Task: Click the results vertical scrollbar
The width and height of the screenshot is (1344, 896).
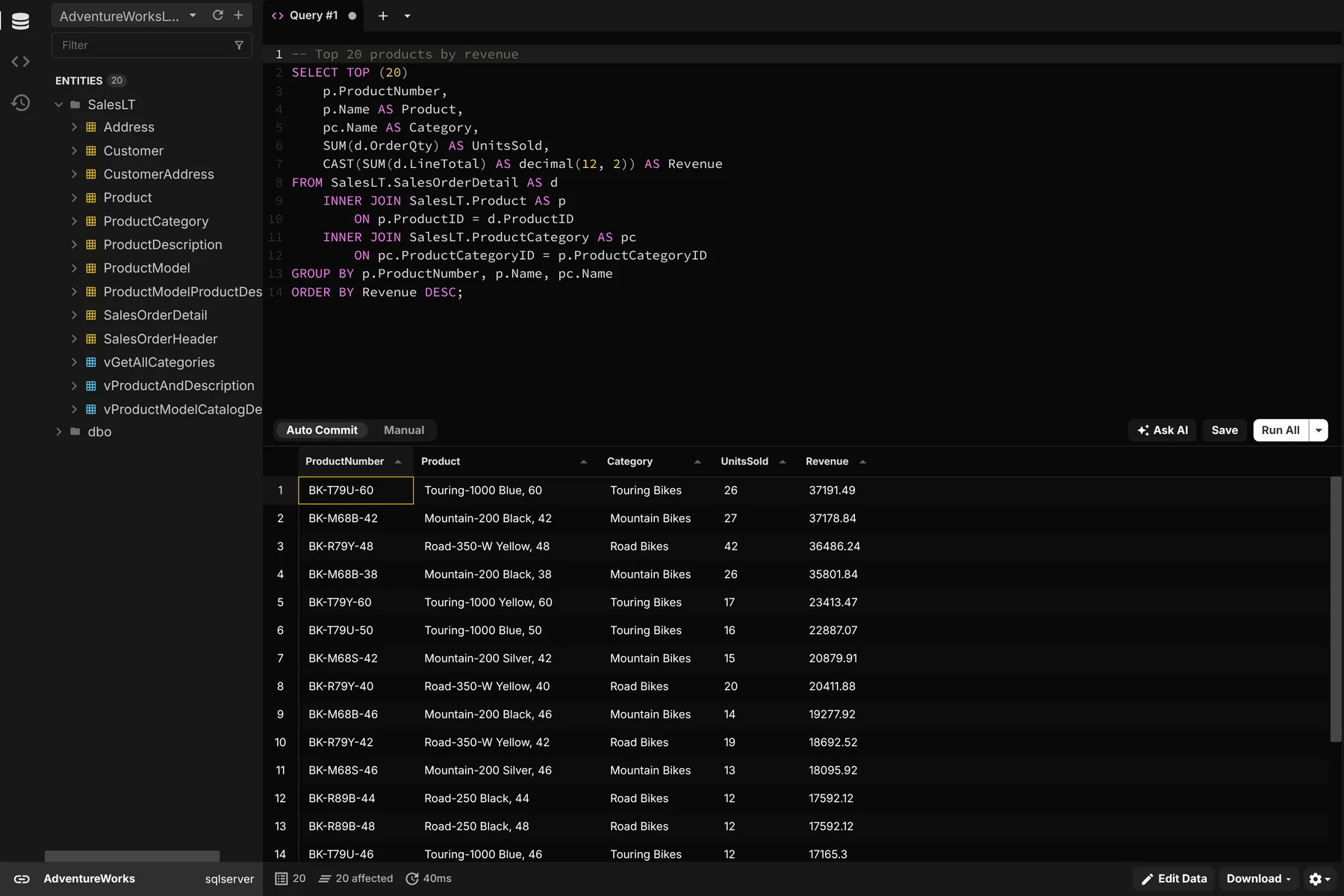Action: point(1336,609)
